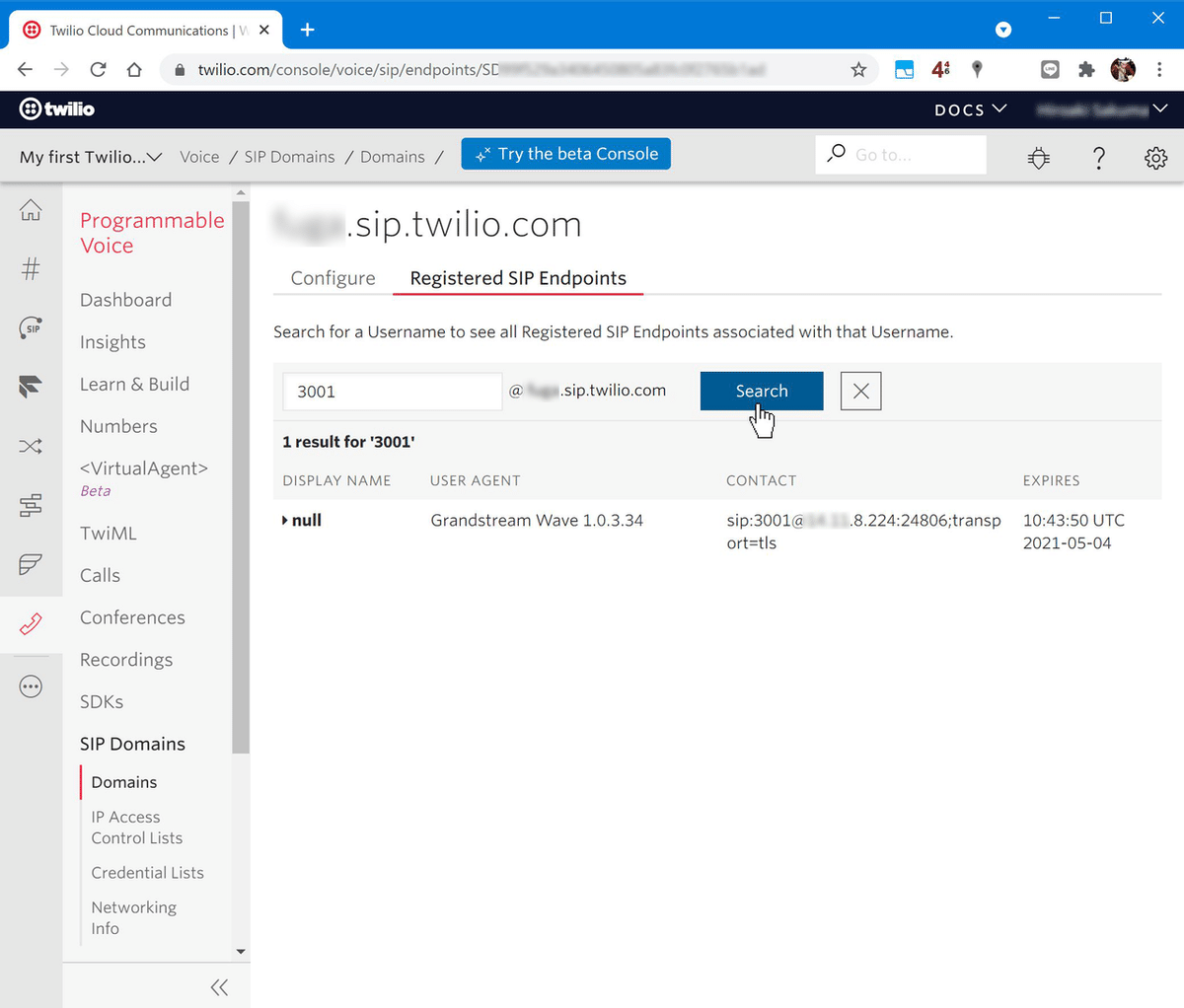Image resolution: width=1184 pixels, height=1008 pixels.
Task: Open Chrome tab search dropdown arrow
Action: pos(1003,30)
